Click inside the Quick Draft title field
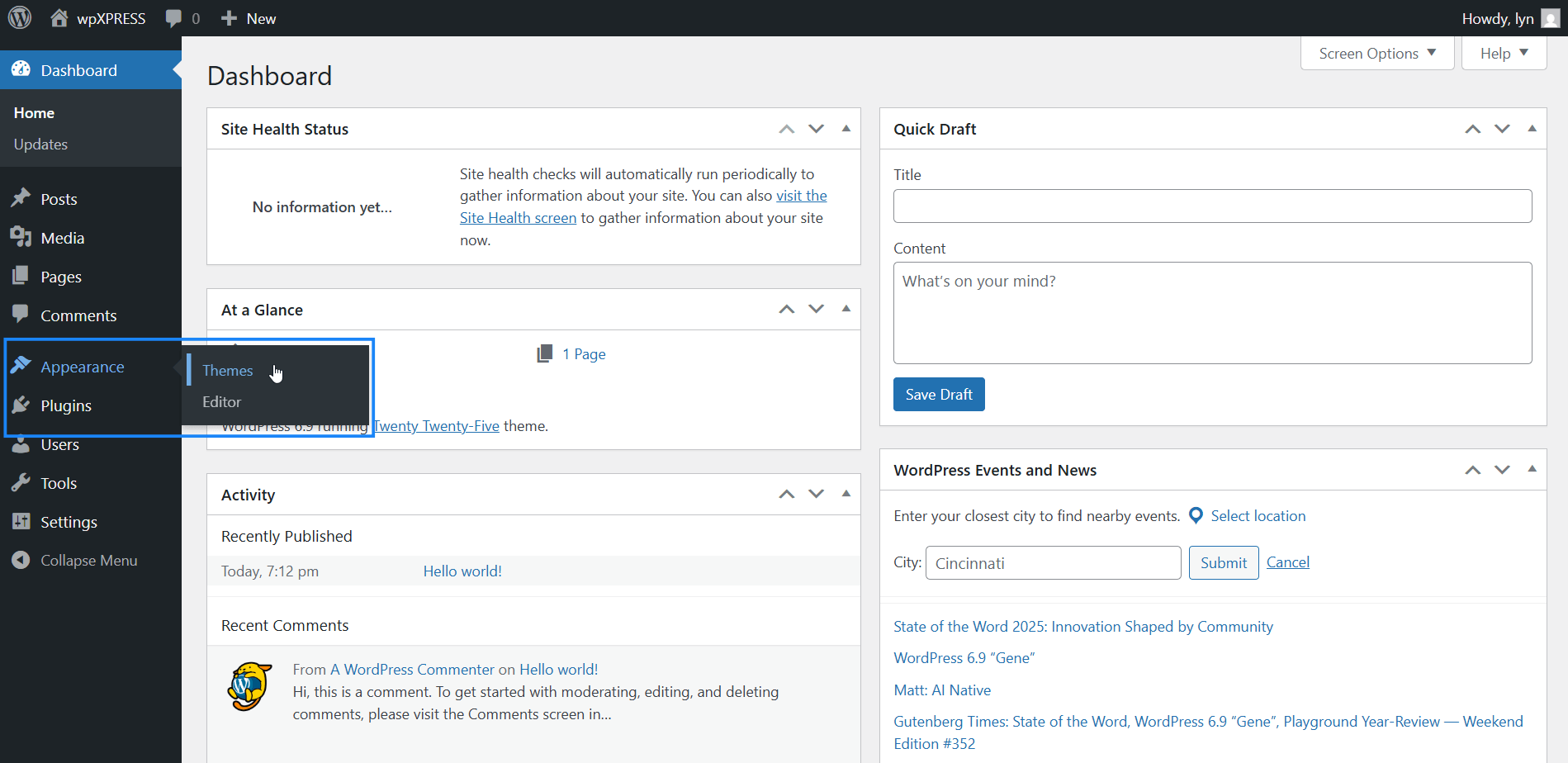This screenshot has height=763, width=1568. (x=1212, y=206)
